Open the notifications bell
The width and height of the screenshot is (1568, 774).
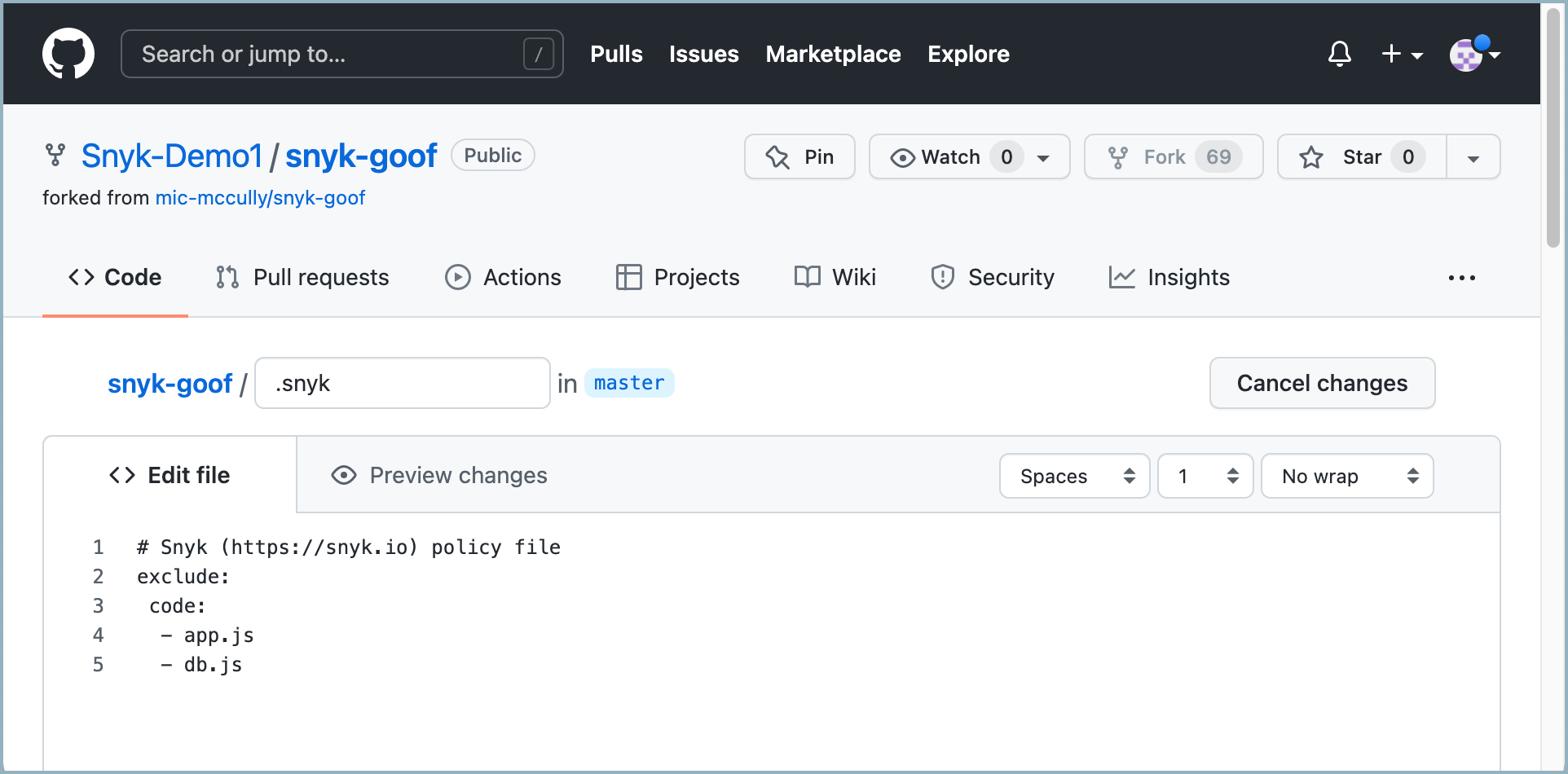pyautogui.click(x=1339, y=54)
